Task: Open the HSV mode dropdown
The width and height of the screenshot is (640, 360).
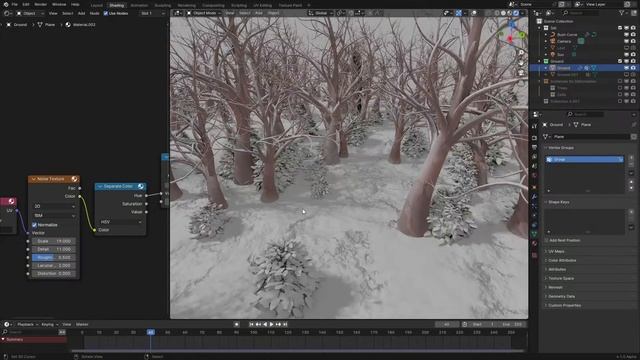Action: 120,222
